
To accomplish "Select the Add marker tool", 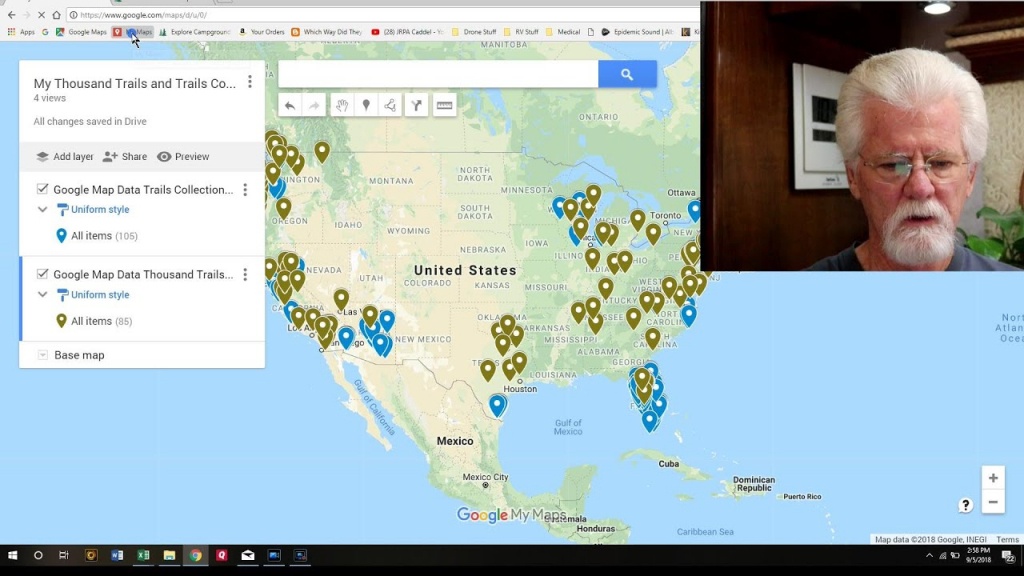I will 366,106.
